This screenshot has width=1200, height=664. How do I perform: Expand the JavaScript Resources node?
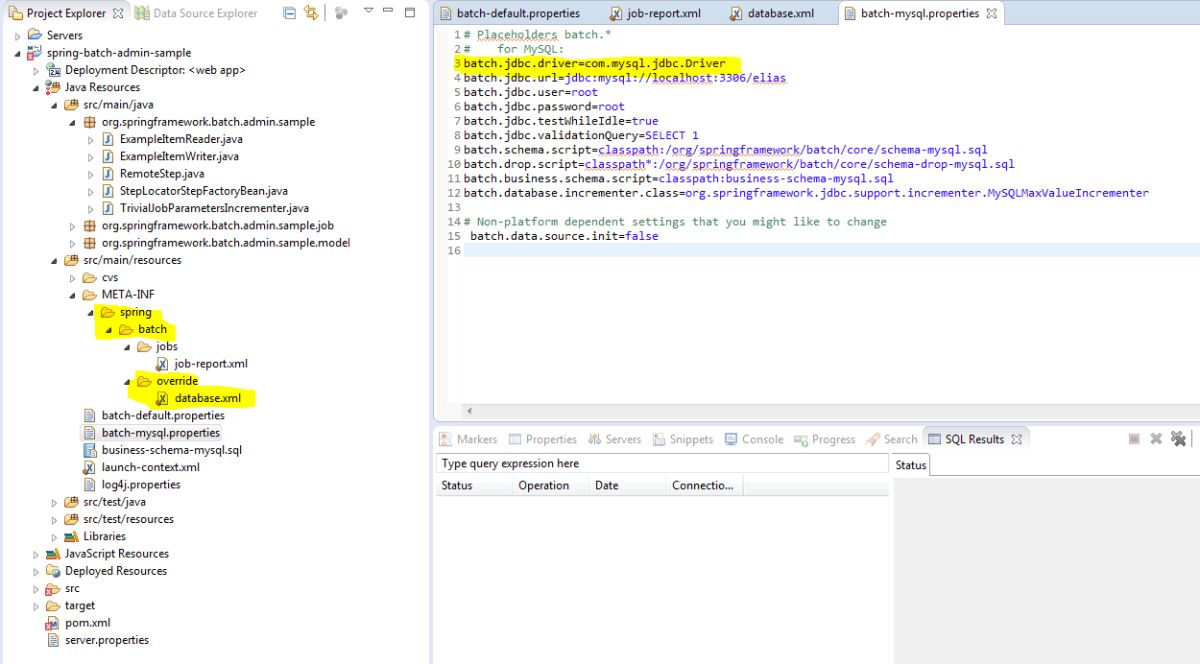point(36,554)
